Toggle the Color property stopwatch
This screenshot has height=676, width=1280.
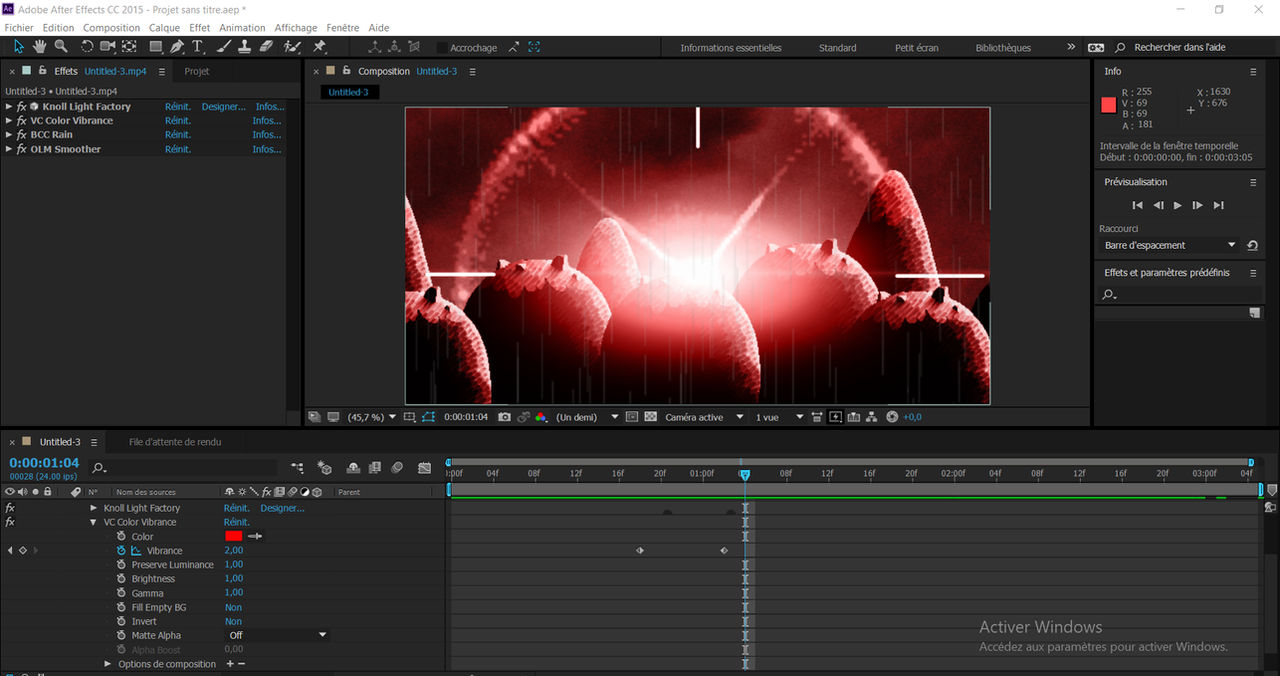tap(122, 536)
